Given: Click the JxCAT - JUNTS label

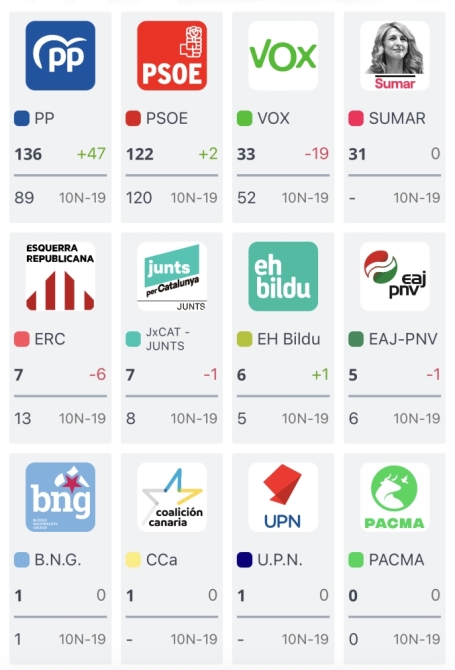Looking at the screenshot, I should point(168,339).
